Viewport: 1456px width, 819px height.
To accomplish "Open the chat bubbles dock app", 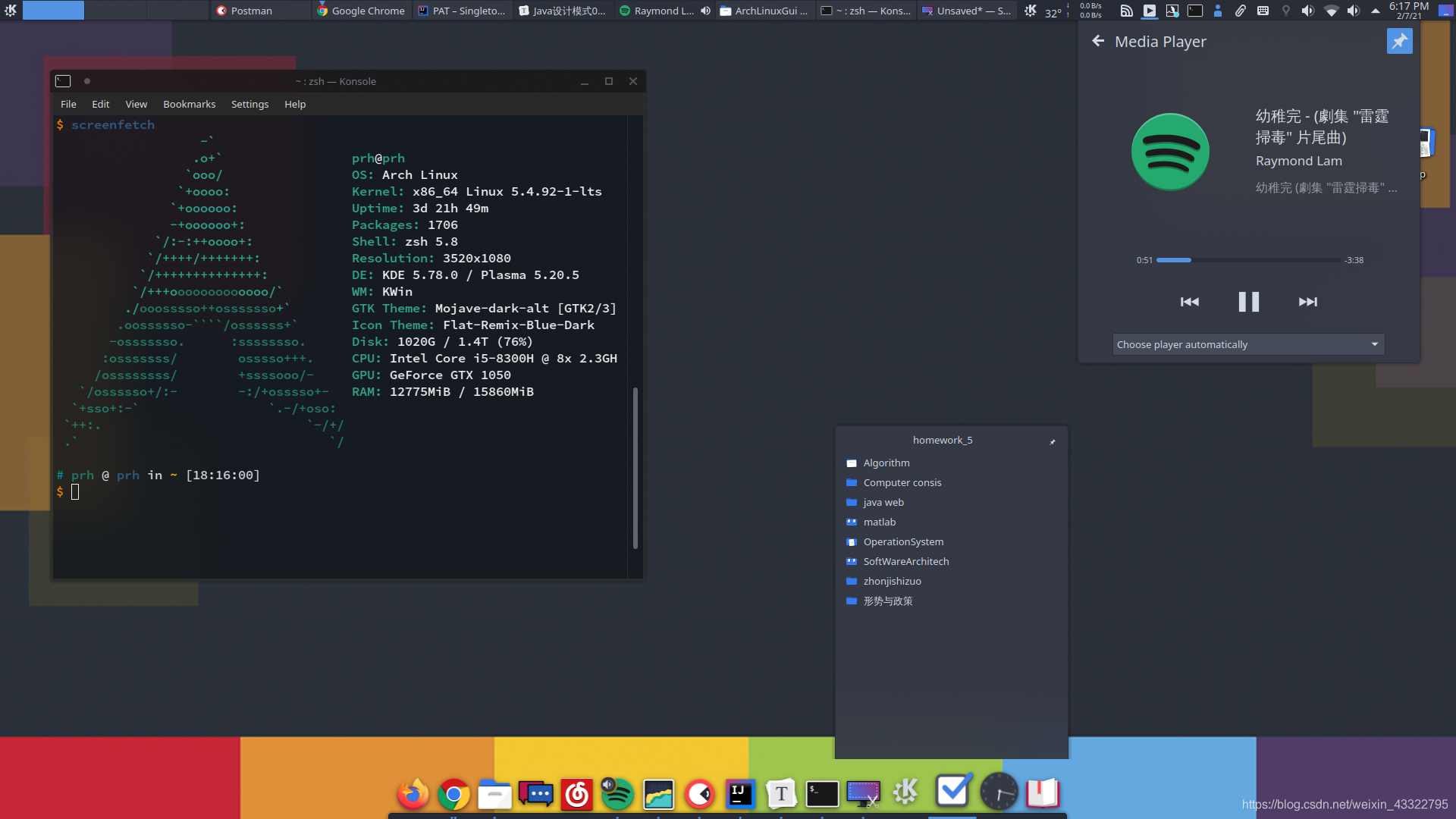I will (535, 794).
